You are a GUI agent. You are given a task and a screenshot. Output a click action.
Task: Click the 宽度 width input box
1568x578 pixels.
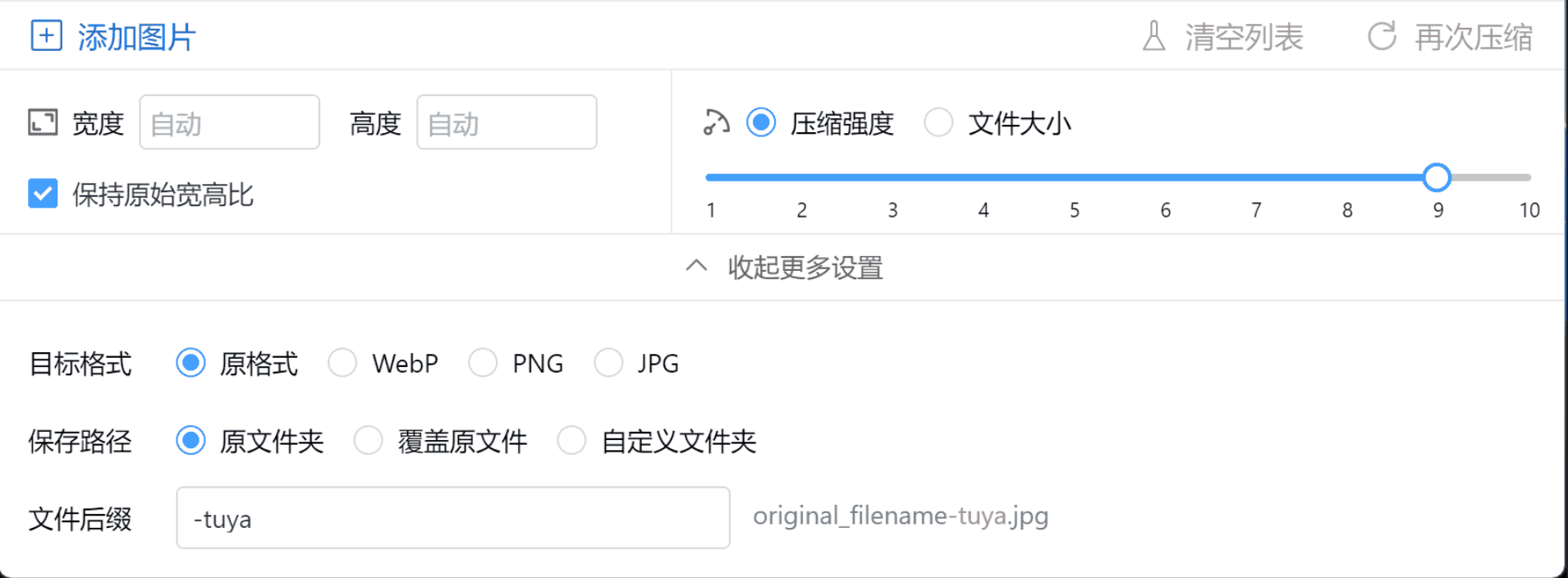(x=229, y=122)
